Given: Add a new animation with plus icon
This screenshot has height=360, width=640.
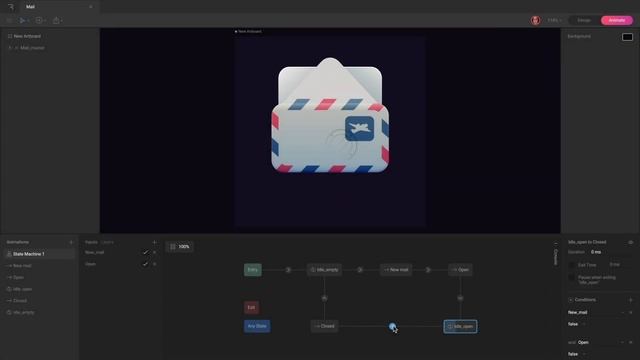Looking at the screenshot, I should pos(71,242).
